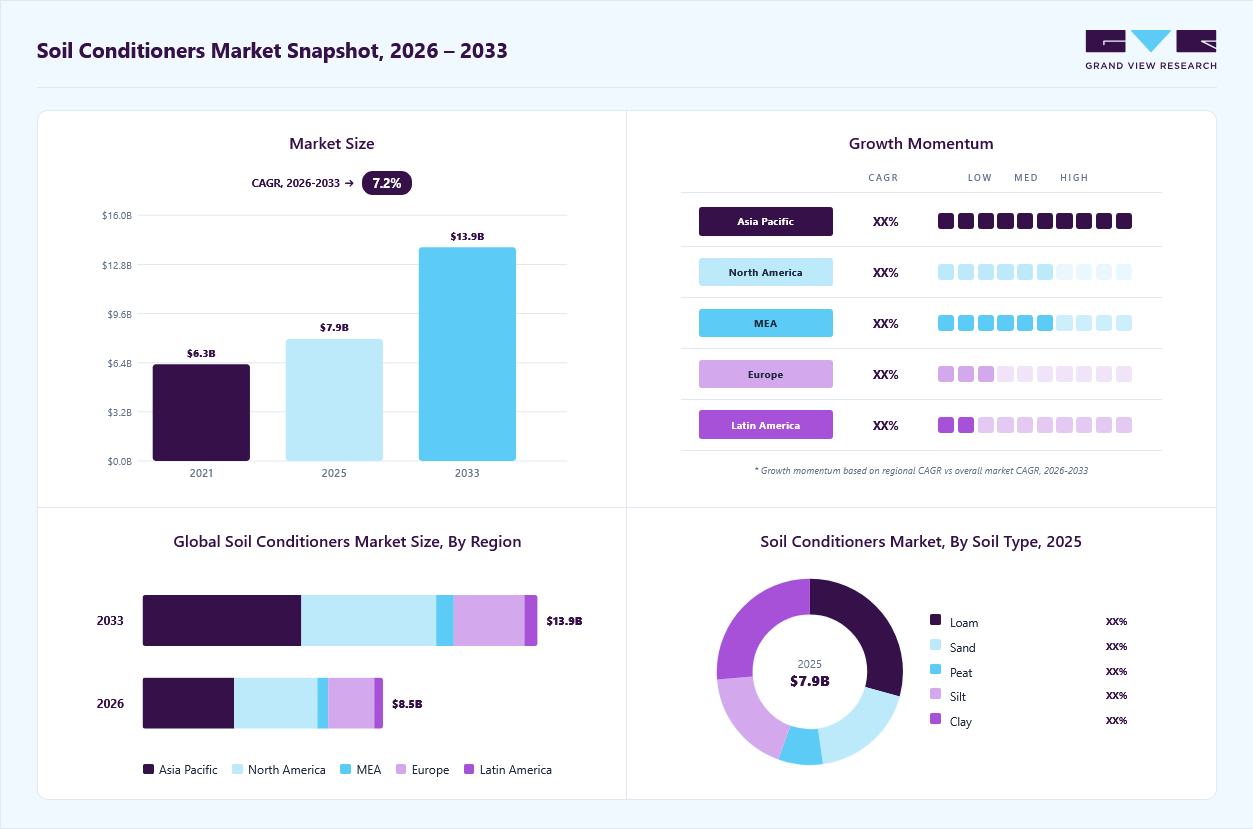Click the Latin America region label
The image size is (1253, 829).
[766, 425]
